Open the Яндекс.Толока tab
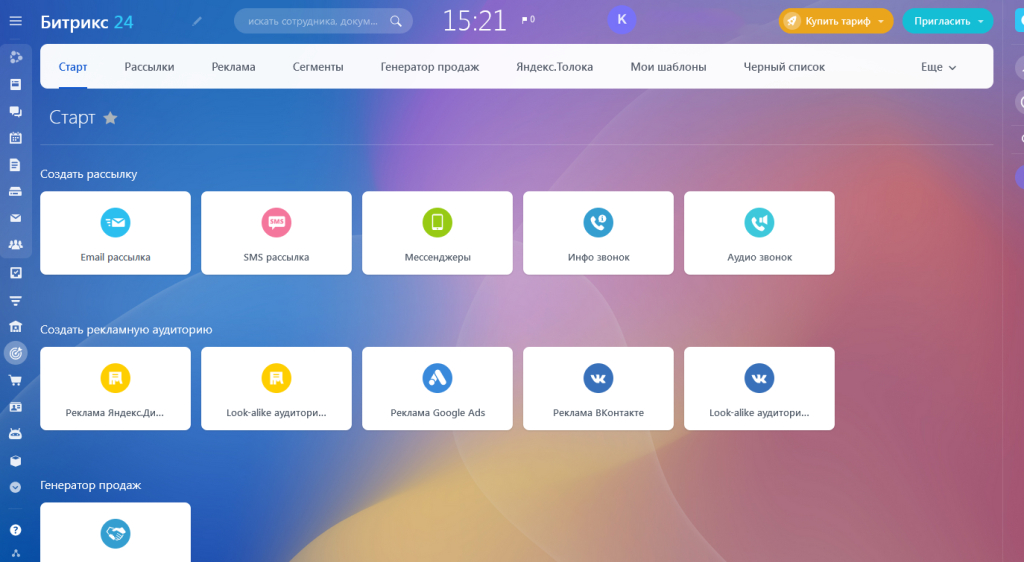This screenshot has width=1024, height=562. click(x=554, y=67)
